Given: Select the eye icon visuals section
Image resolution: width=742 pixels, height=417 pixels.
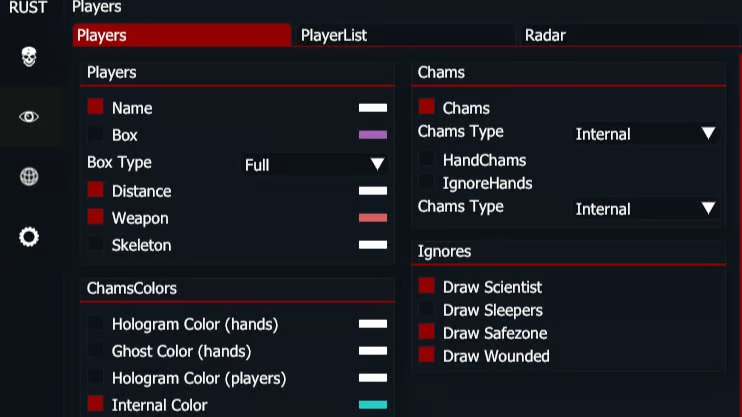Looking at the screenshot, I should (x=29, y=117).
